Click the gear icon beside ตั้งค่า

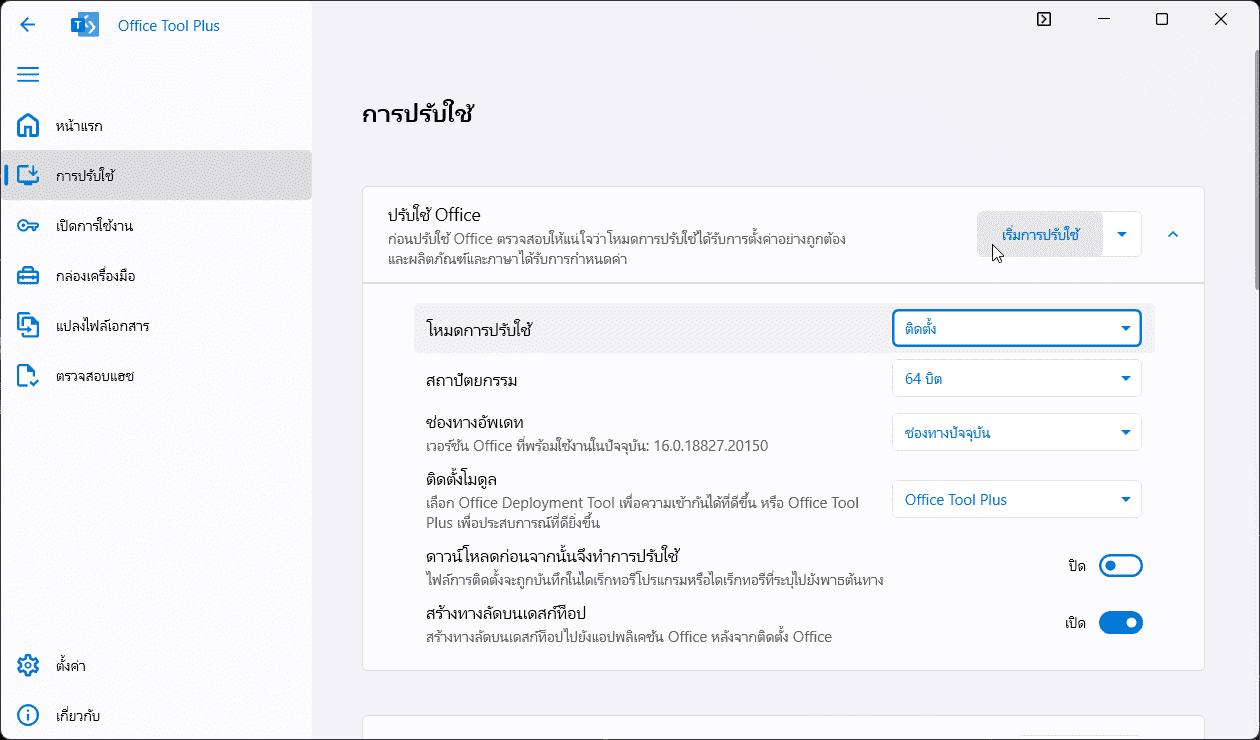[x=28, y=666]
